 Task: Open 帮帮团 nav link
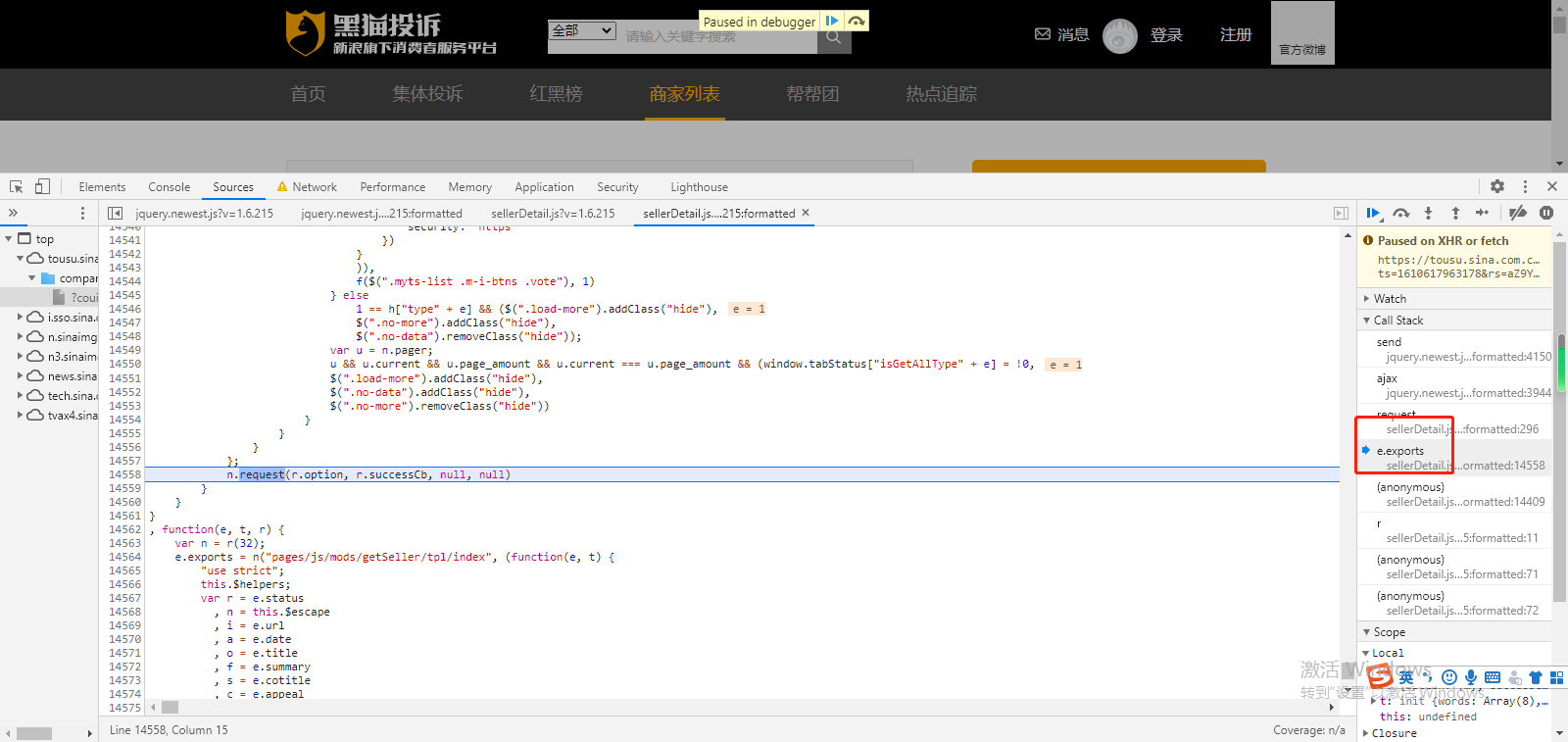coord(812,94)
